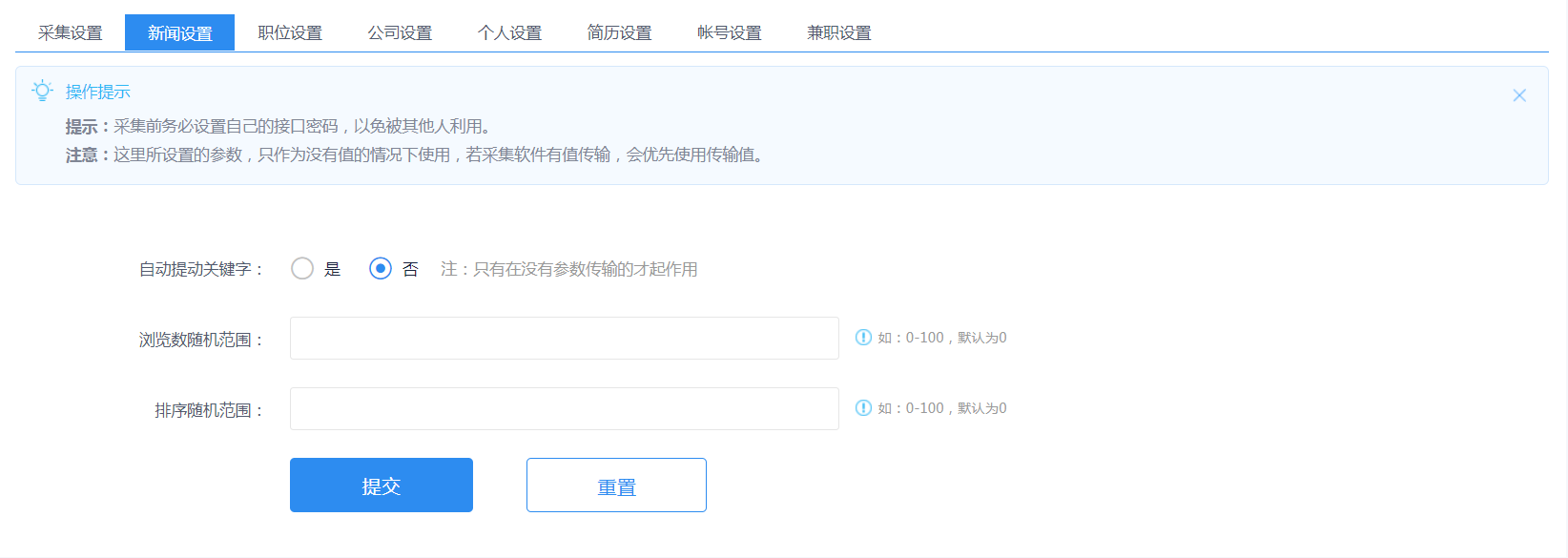The image size is (1568, 558).
Task: Switch to the 职位设置 tab
Action: click(x=290, y=32)
